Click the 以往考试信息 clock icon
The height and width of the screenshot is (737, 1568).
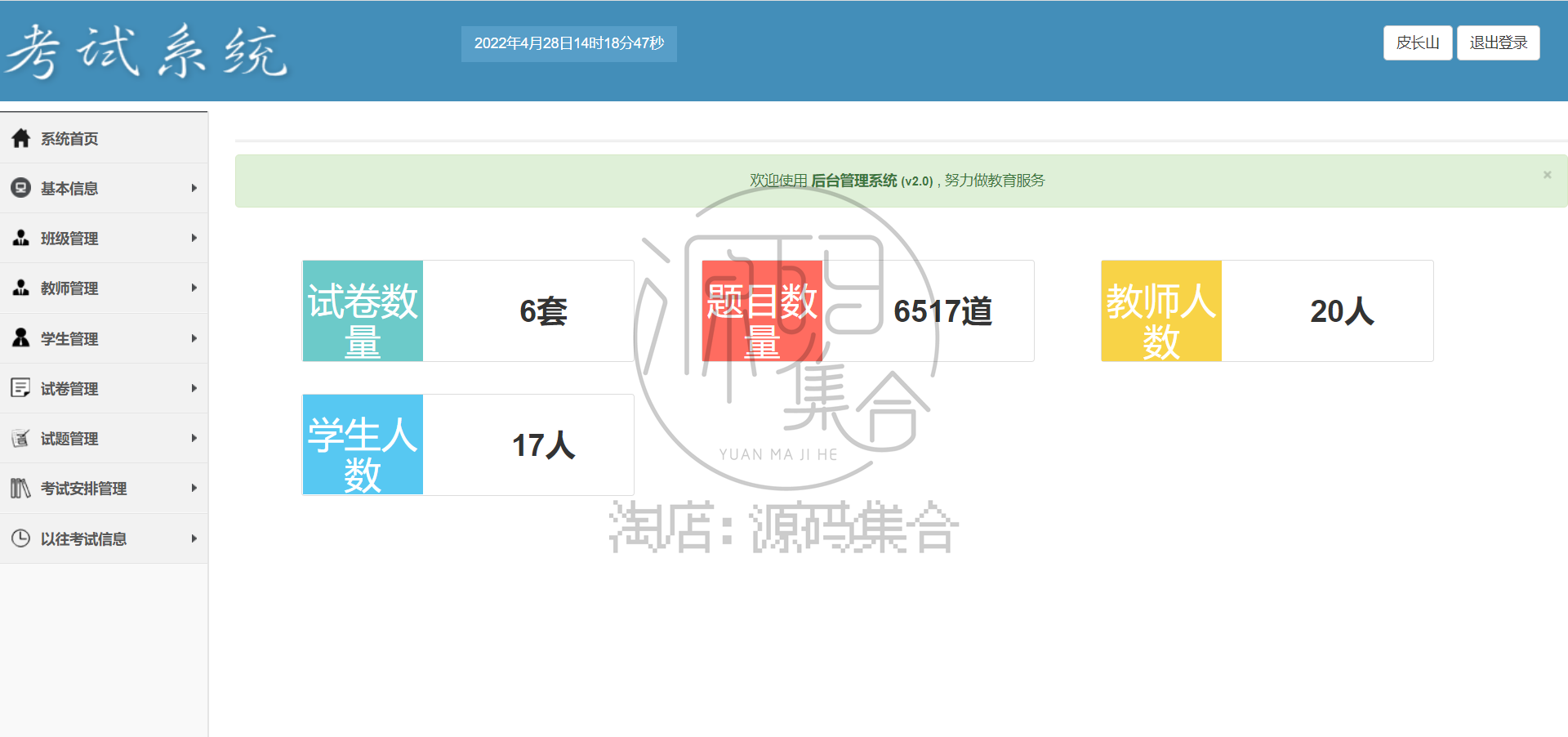pos(21,538)
